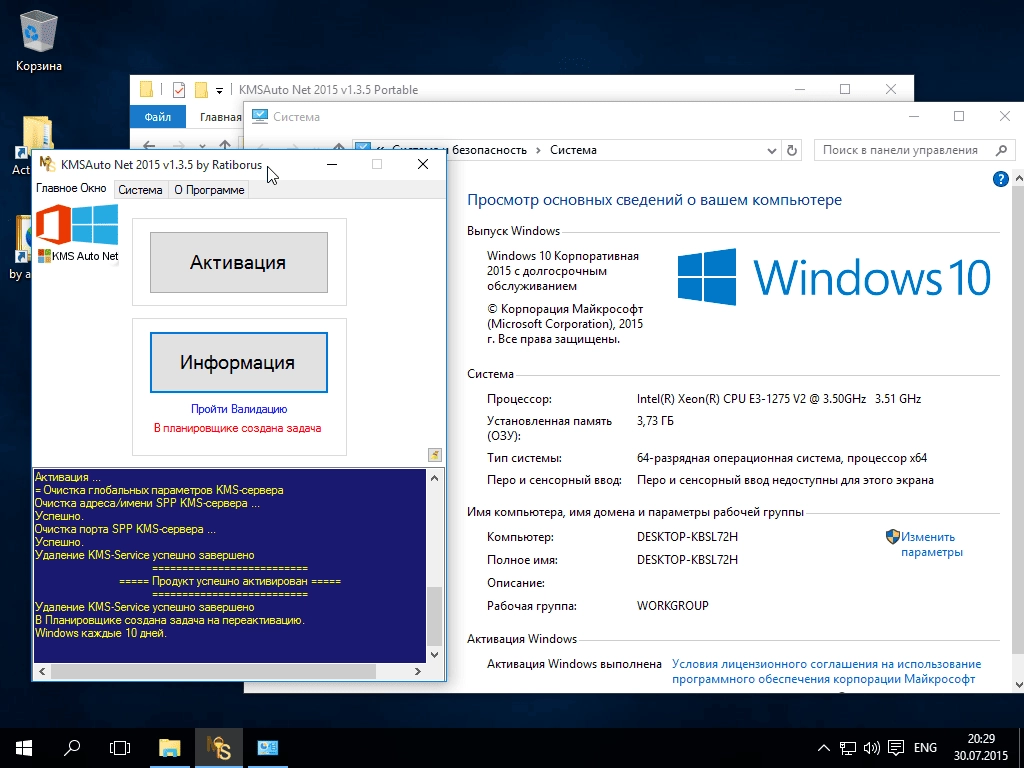Minimize the KMSAuto Net window
Viewport: 1024px width, 768px height.
point(332,165)
